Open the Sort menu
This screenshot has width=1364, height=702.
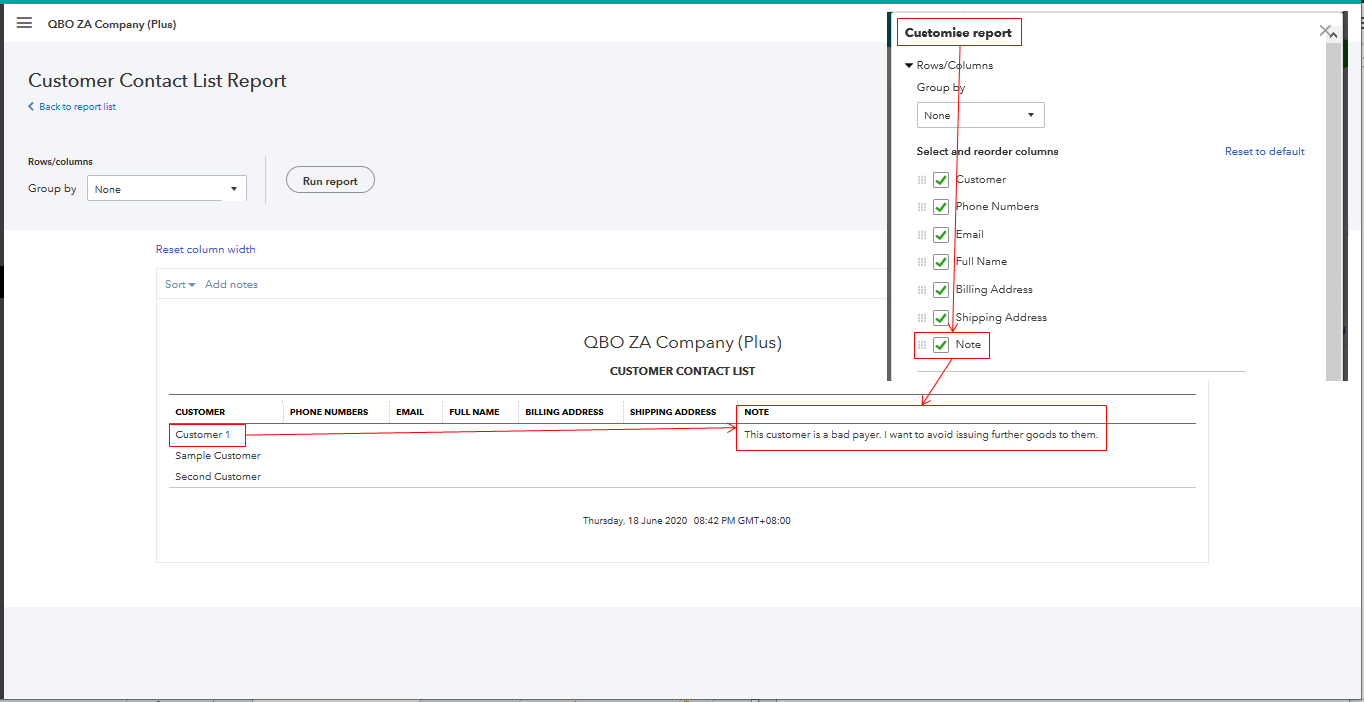pos(178,284)
